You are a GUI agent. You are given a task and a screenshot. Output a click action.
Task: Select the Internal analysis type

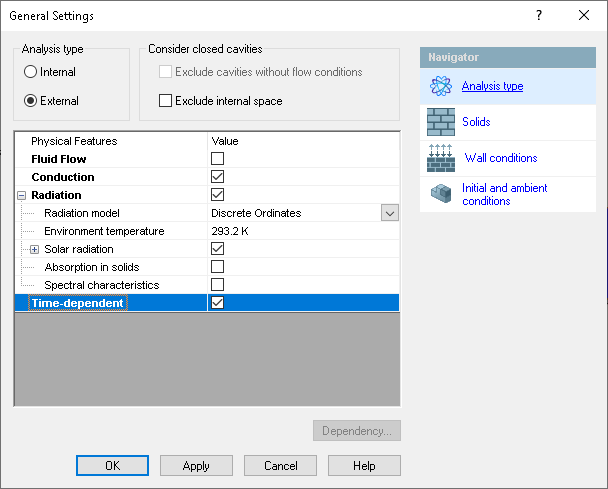click(x=31, y=72)
